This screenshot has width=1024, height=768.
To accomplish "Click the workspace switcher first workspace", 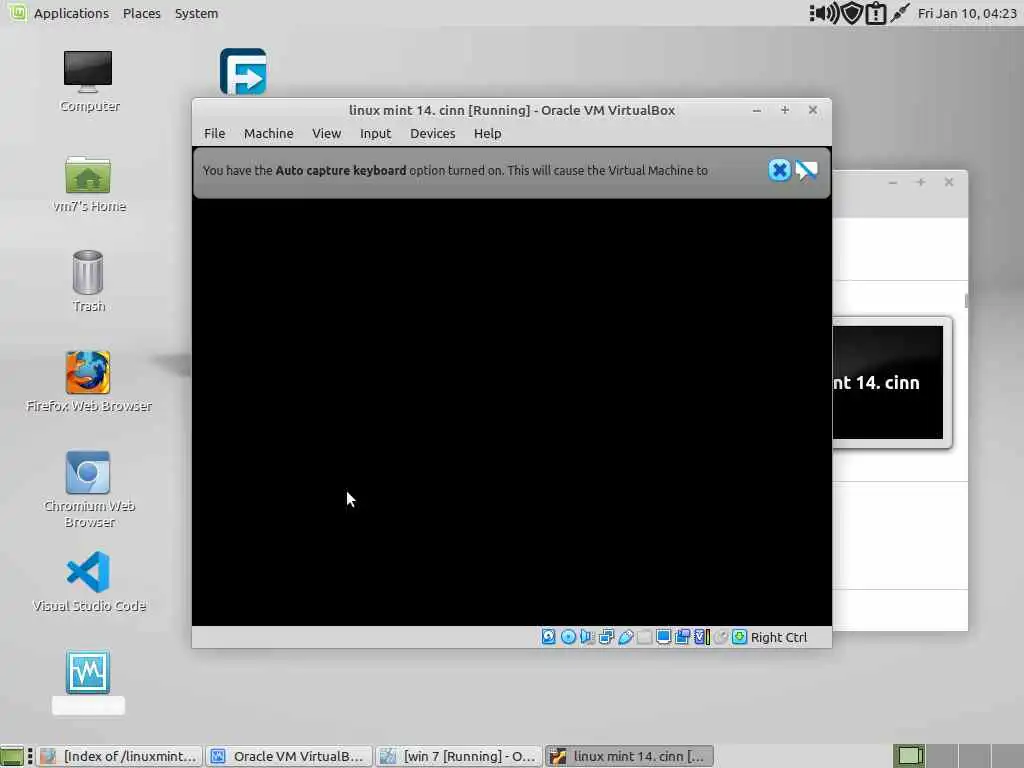I will 908,756.
